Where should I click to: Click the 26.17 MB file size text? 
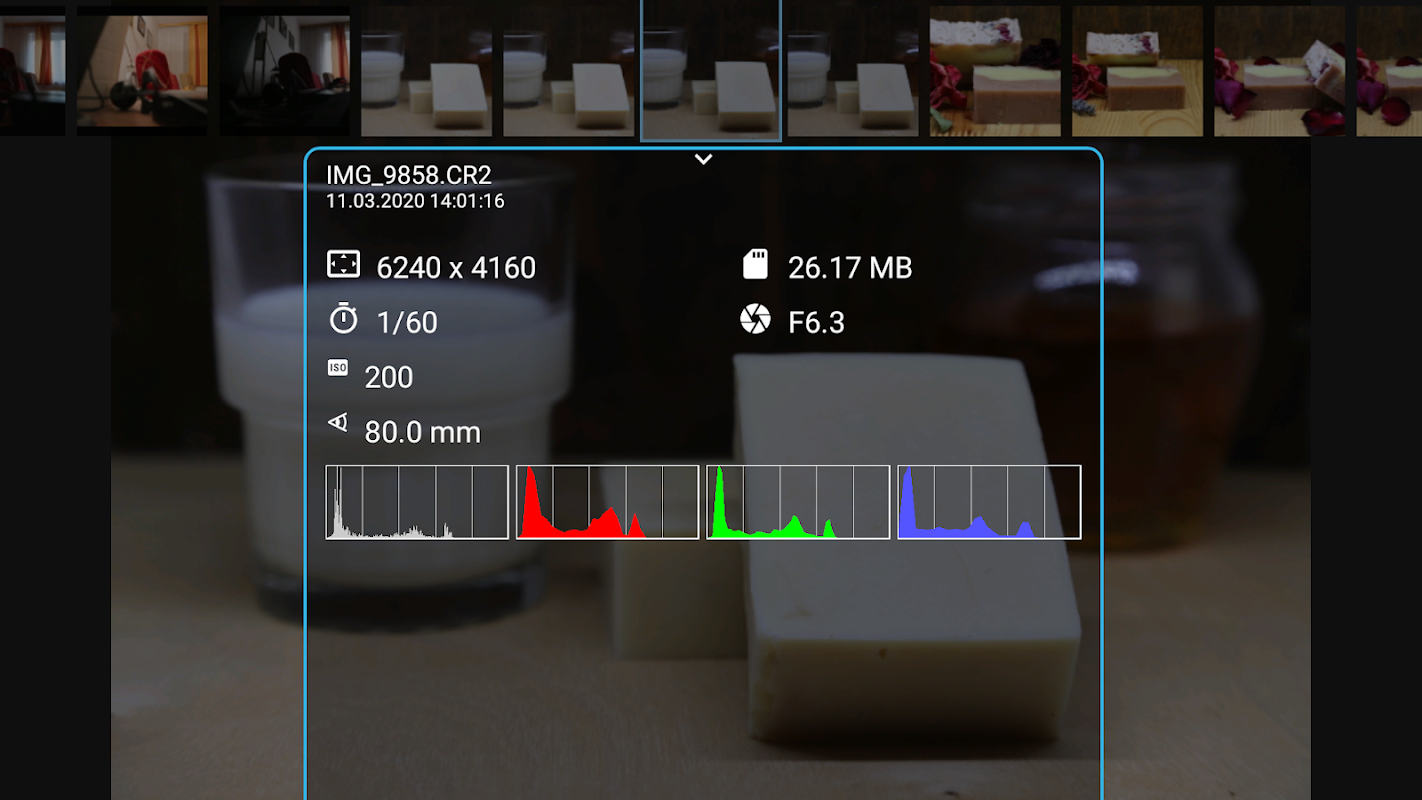tap(850, 267)
